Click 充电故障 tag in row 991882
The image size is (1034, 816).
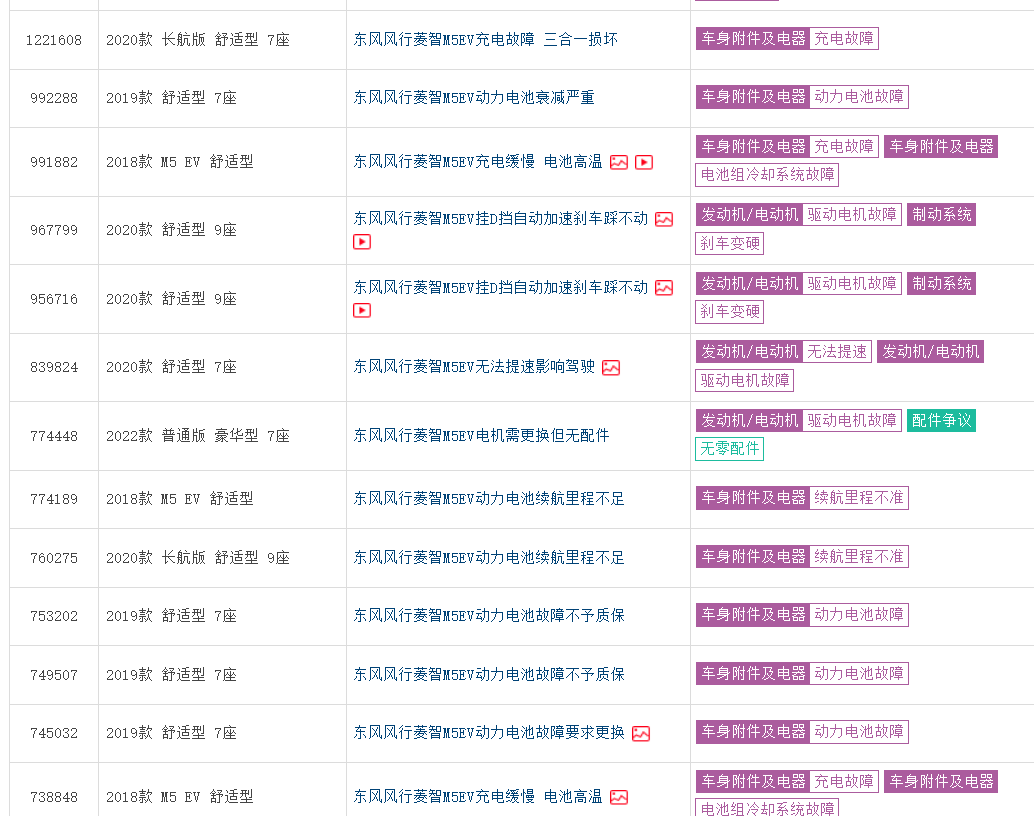pyautogui.click(x=843, y=146)
